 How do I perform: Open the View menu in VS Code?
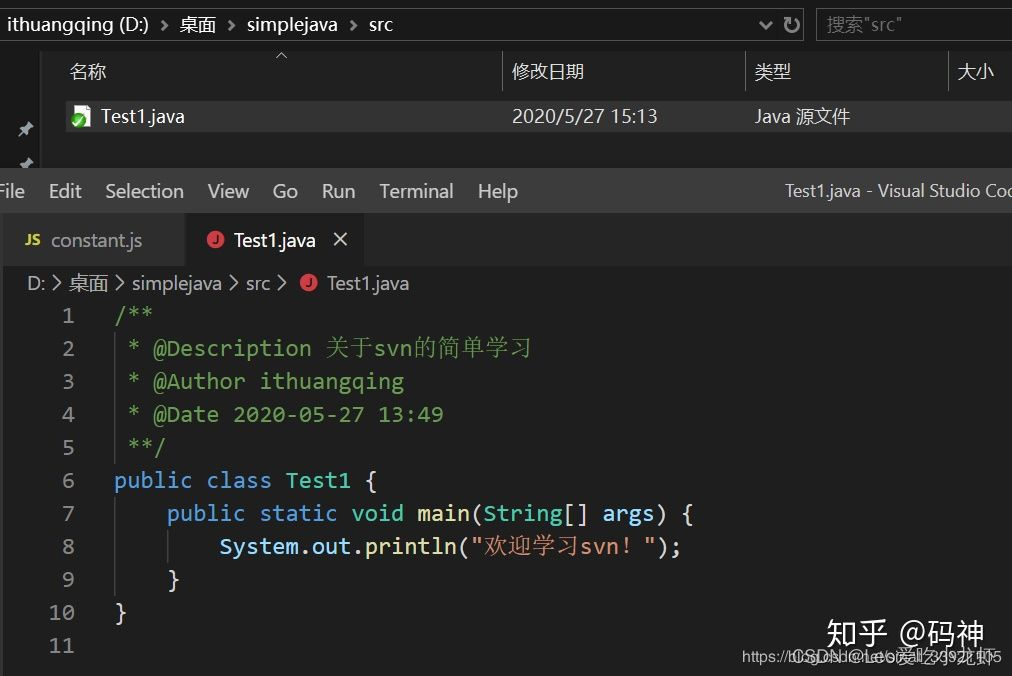pos(228,191)
